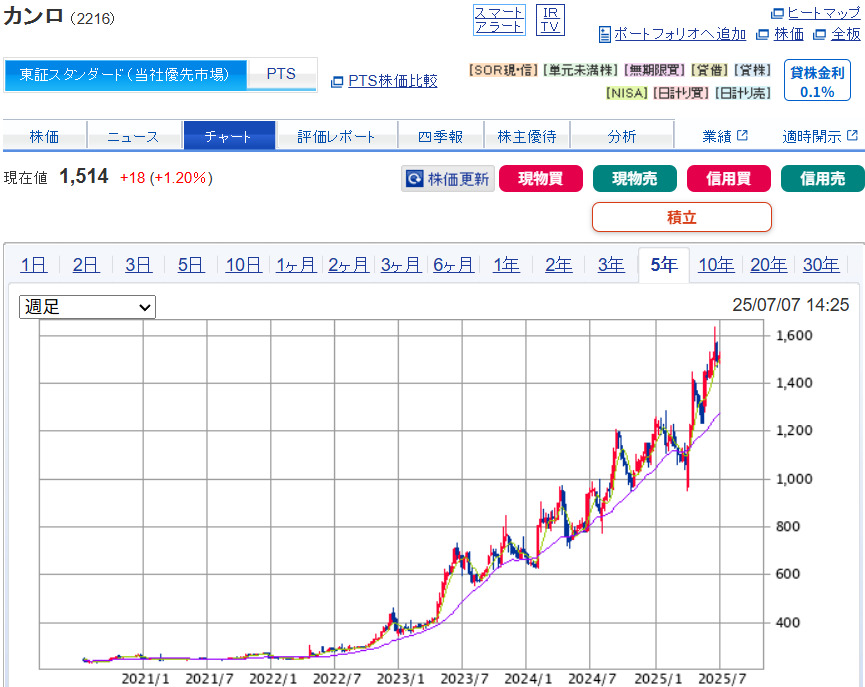Select the 3ヶ月 chart period
Image resolution: width=865 pixels, height=687 pixels.
[401, 265]
